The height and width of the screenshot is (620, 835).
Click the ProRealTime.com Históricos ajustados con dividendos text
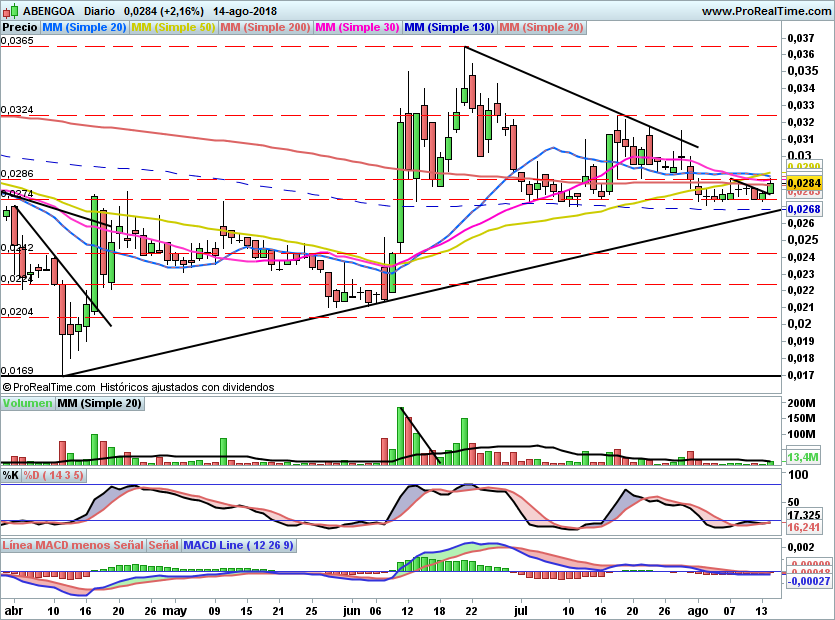click(x=138, y=387)
